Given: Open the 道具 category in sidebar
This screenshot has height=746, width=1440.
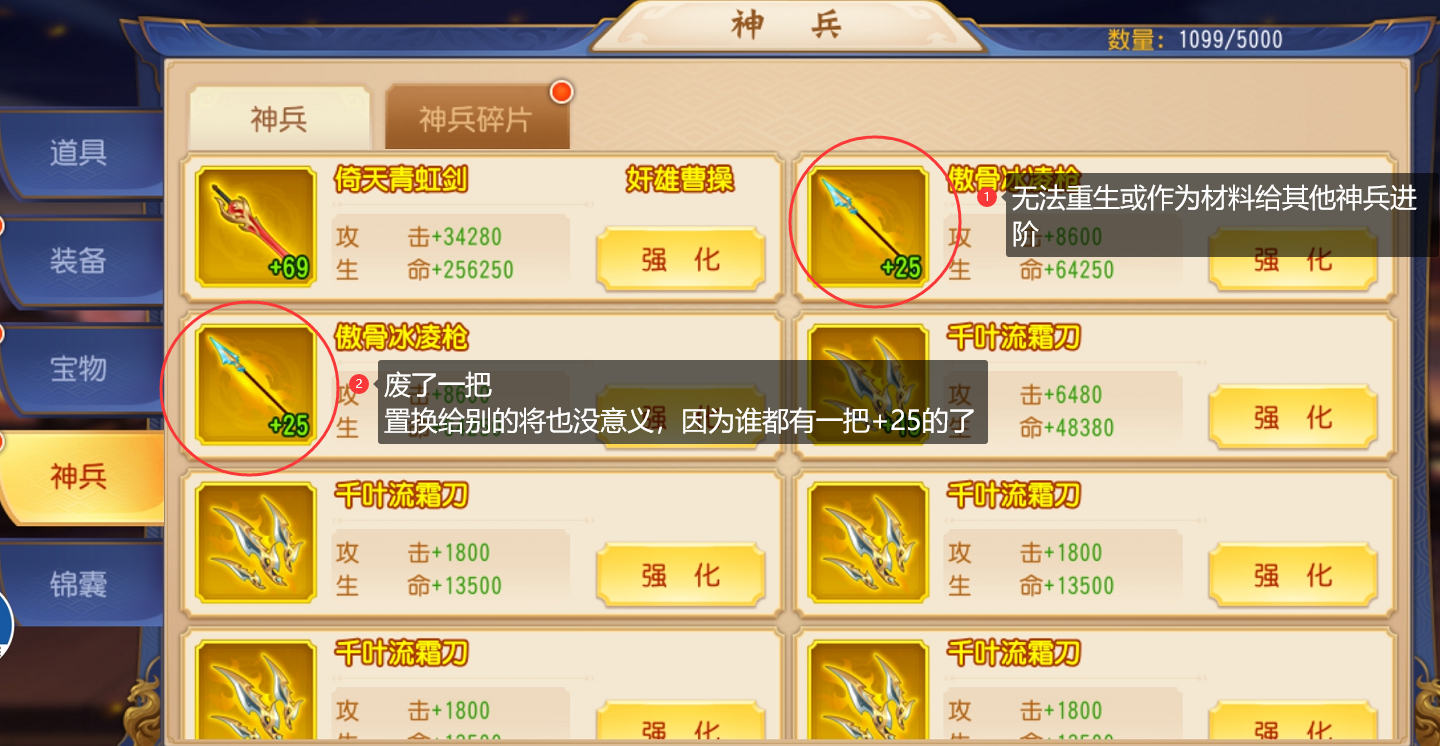Looking at the screenshot, I should (x=80, y=153).
